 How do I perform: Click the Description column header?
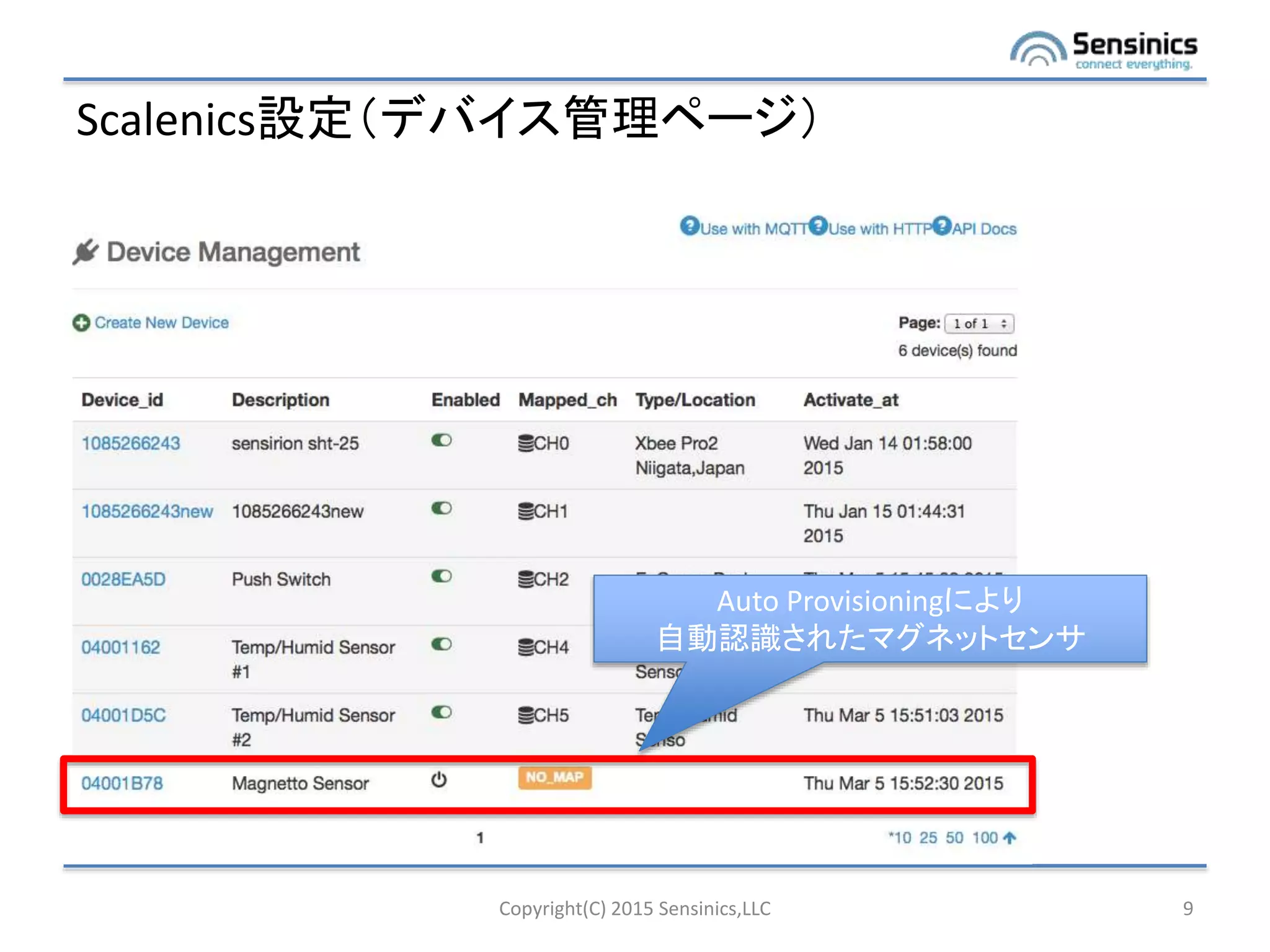pos(280,400)
